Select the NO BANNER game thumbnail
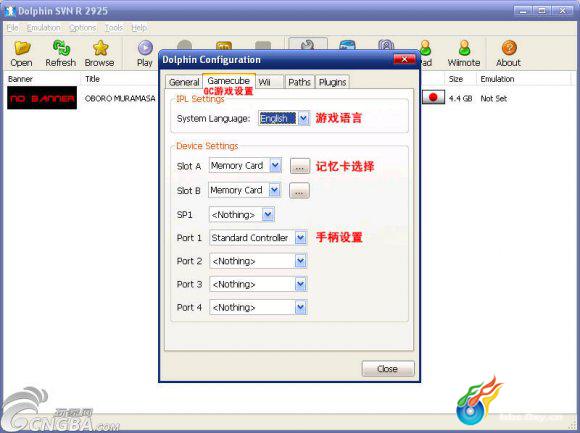 pos(42,98)
